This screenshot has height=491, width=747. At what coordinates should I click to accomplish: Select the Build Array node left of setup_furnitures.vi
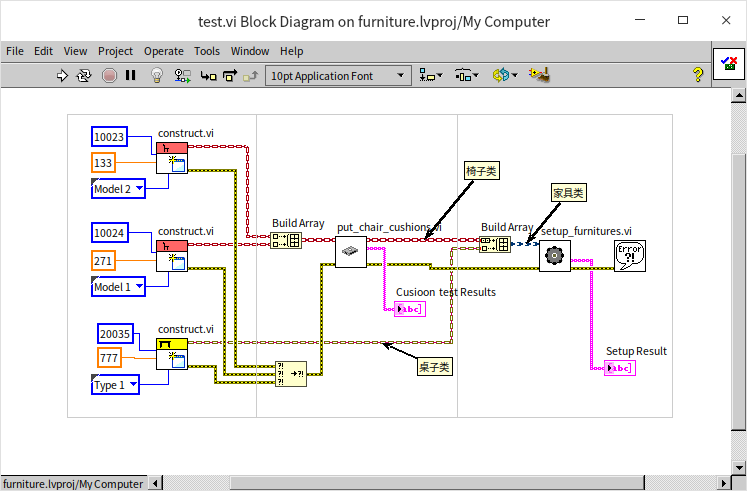[x=495, y=244]
